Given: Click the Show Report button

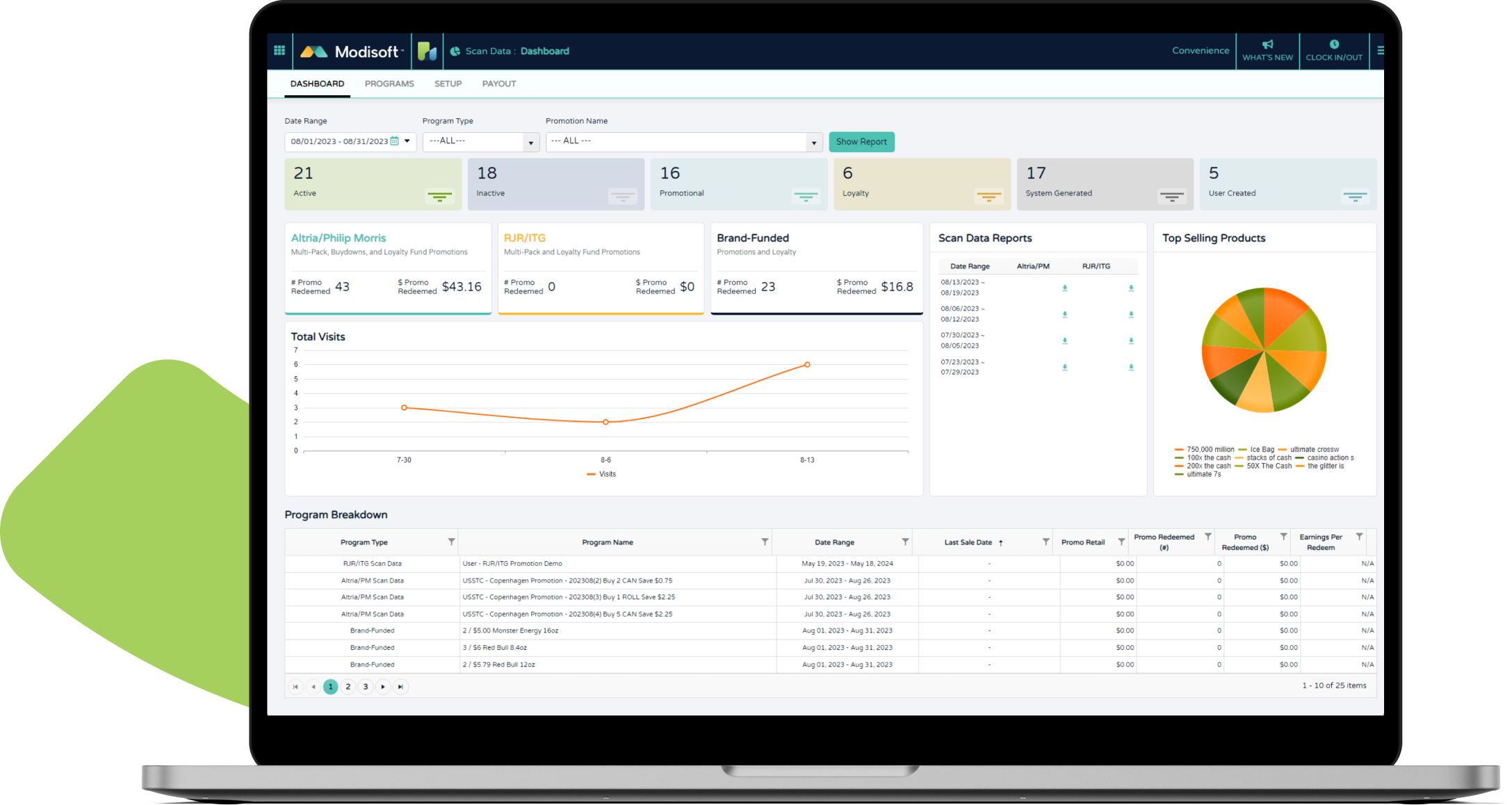Looking at the screenshot, I should click(861, 142).
